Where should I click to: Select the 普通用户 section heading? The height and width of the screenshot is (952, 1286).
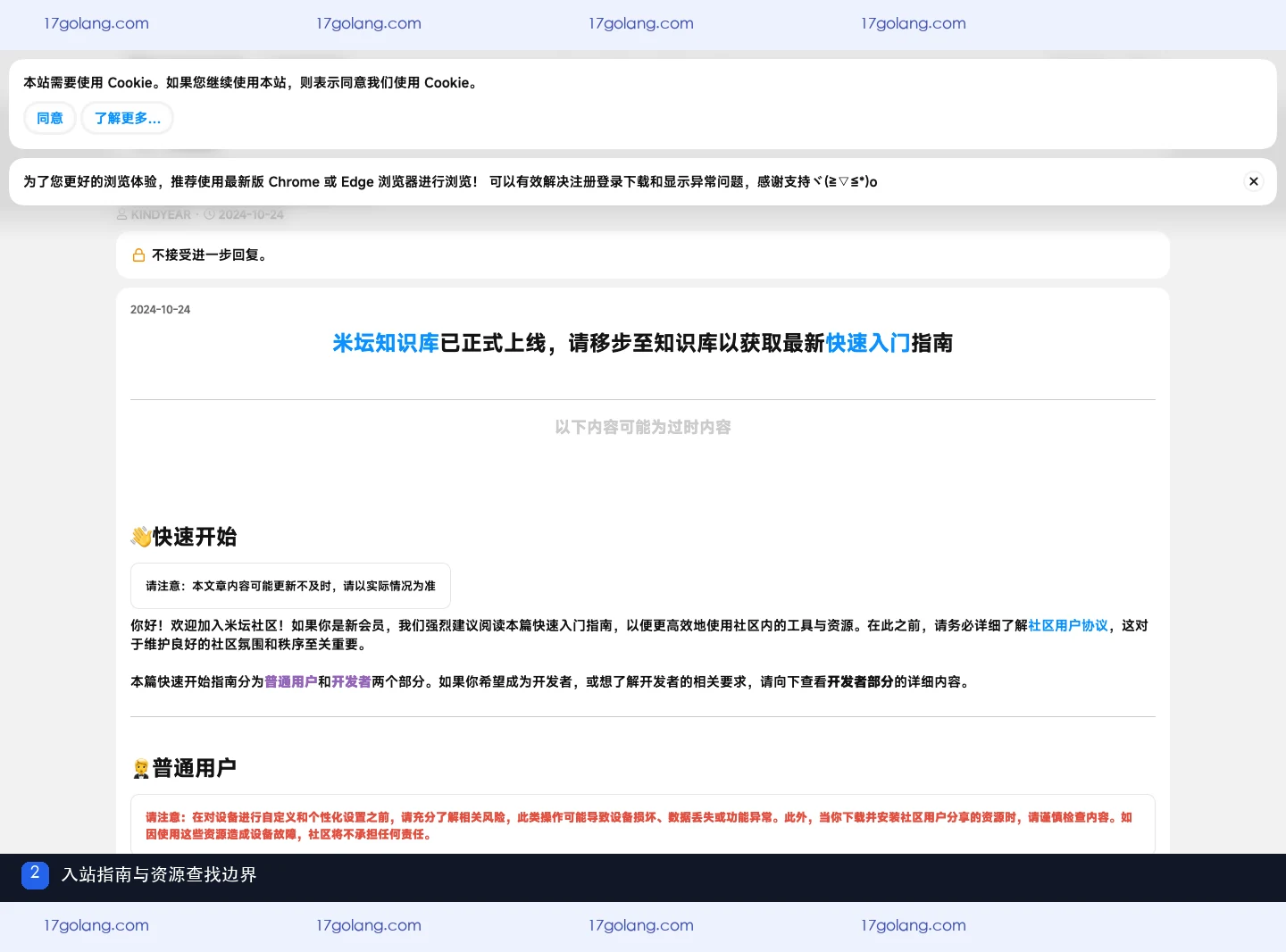coord(195,768)
